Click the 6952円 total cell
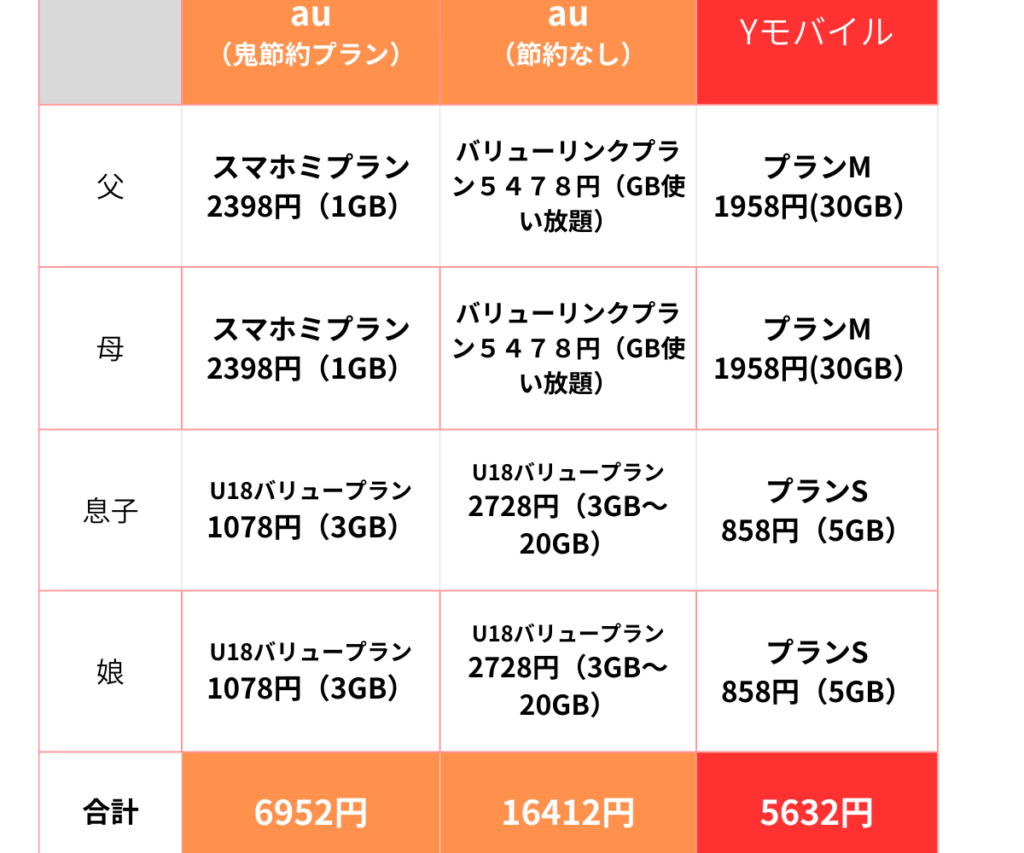 310,811
